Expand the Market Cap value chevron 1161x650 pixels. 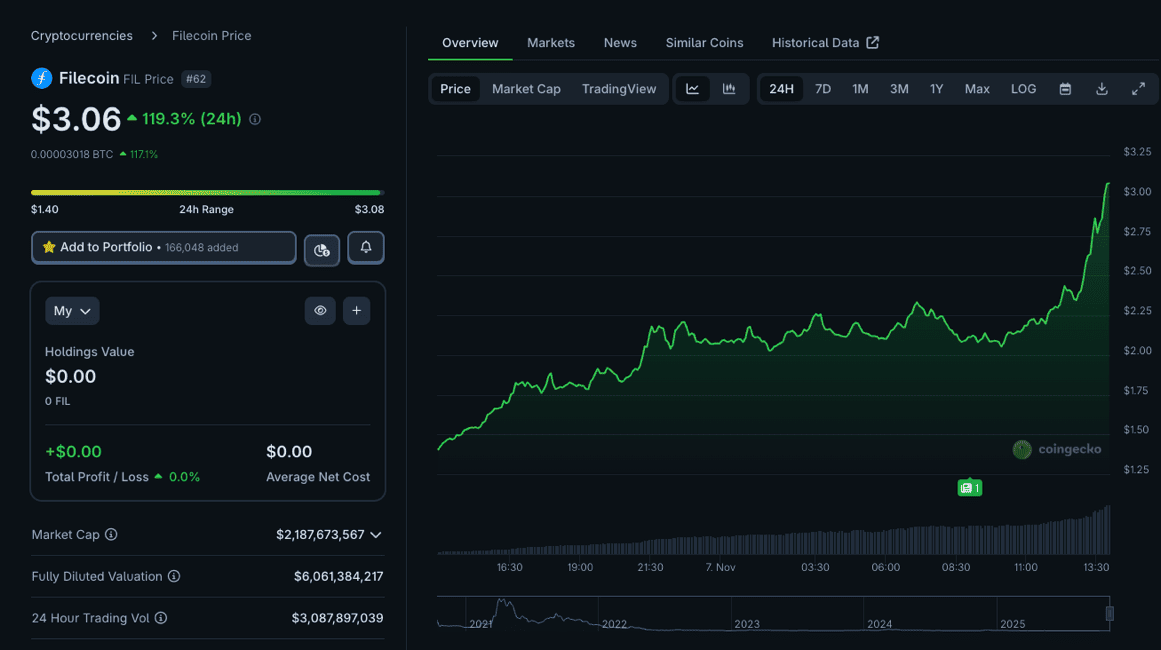376,535
